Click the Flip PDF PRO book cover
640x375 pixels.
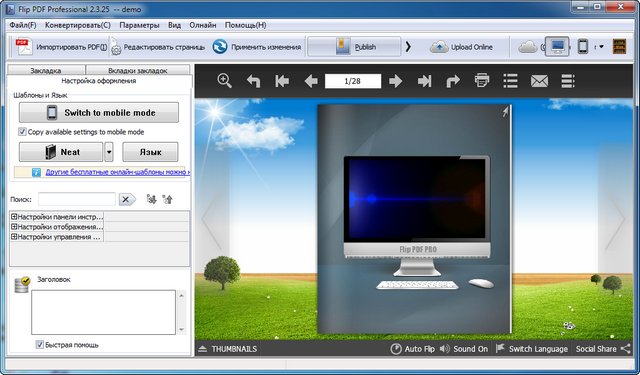[414, 219]
